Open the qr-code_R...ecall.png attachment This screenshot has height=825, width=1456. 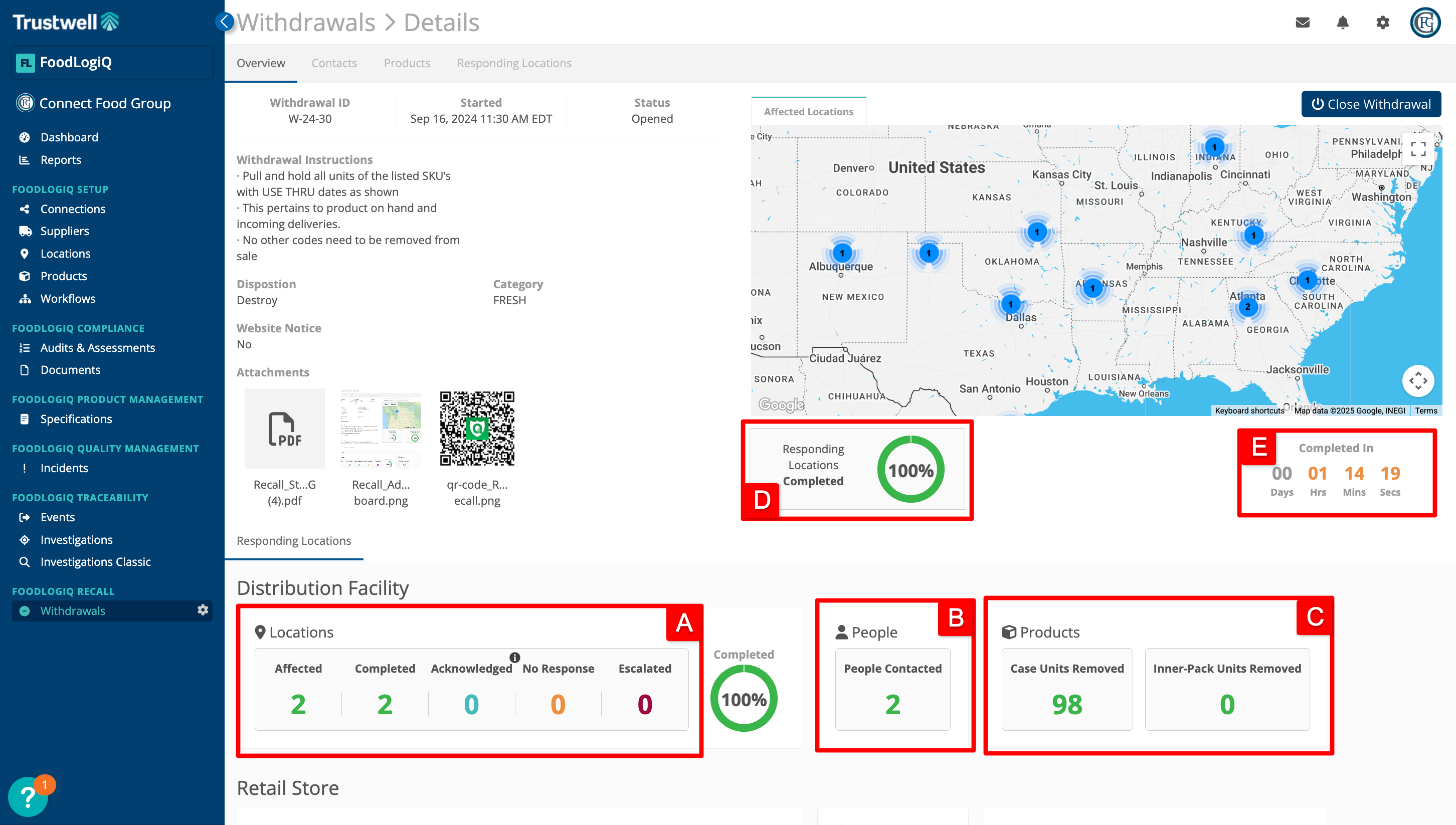[x=477, y=429]
